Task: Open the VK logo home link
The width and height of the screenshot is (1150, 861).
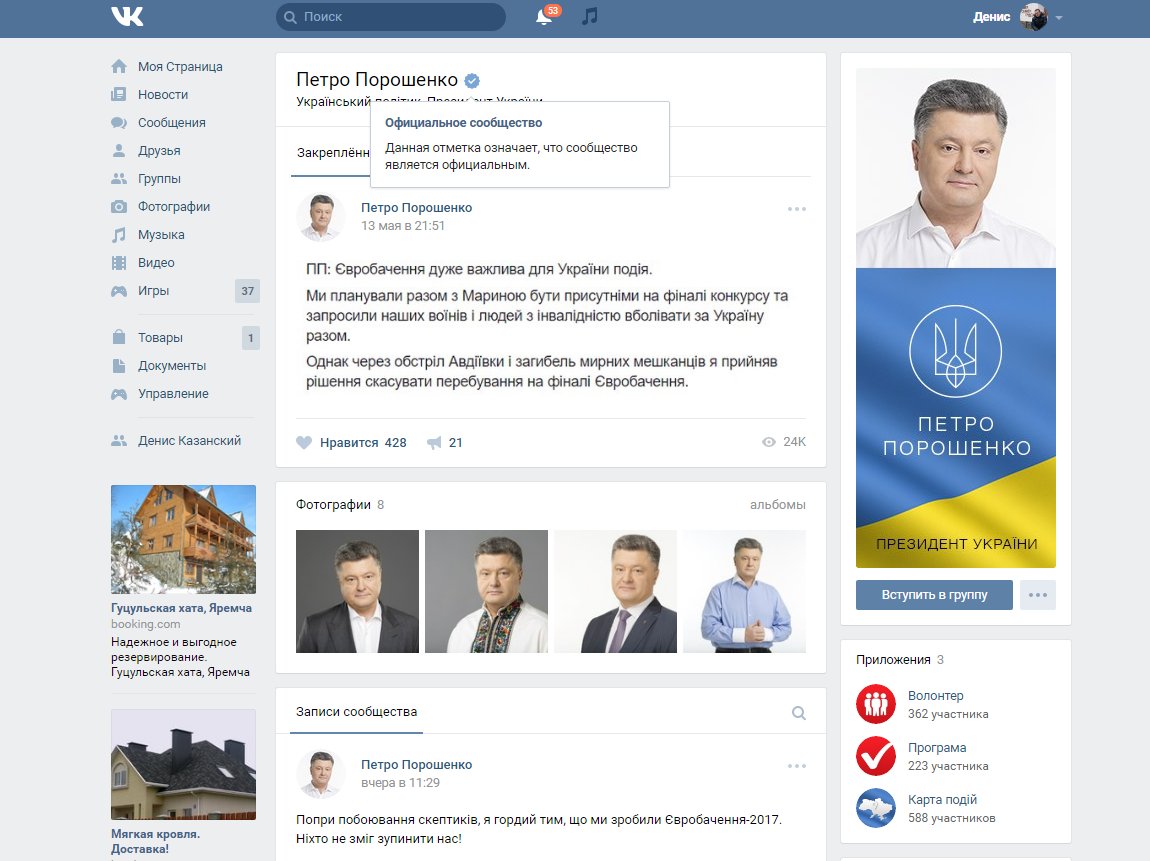Action: tap(127, 16)
